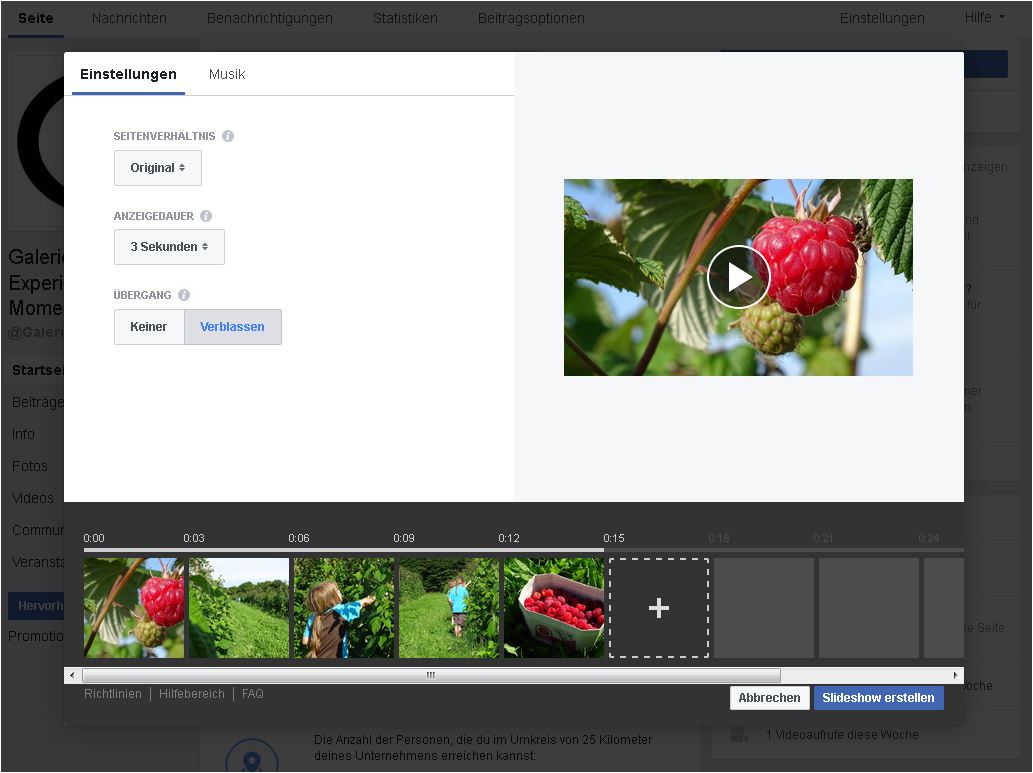Select the first raspberry close-up thumbnail
Image resolution: width=1033 pixels, height=773 pixels.
(x=134, y=608)
